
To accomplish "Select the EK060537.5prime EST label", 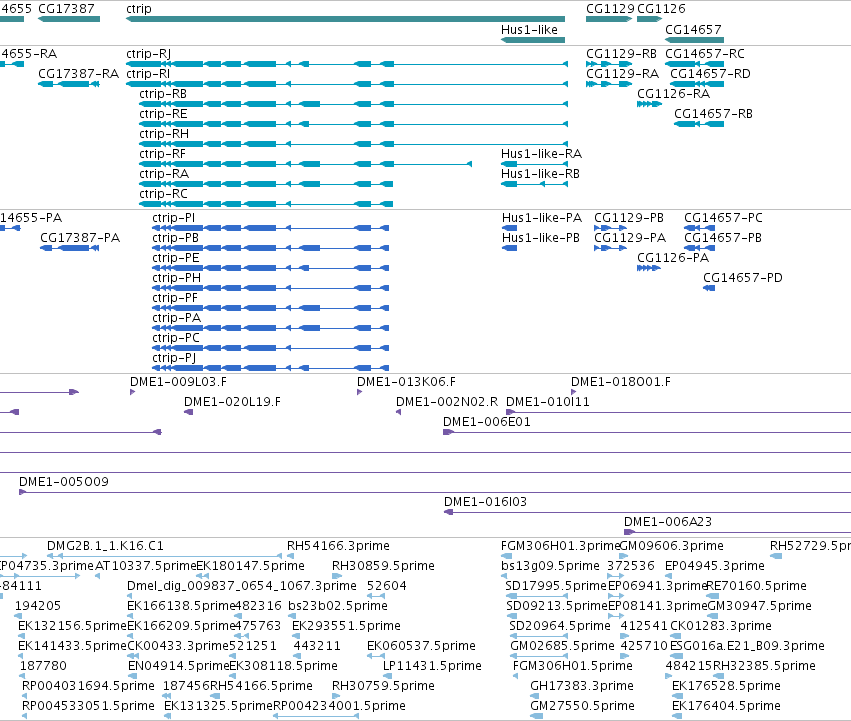I will click(421, 646).
